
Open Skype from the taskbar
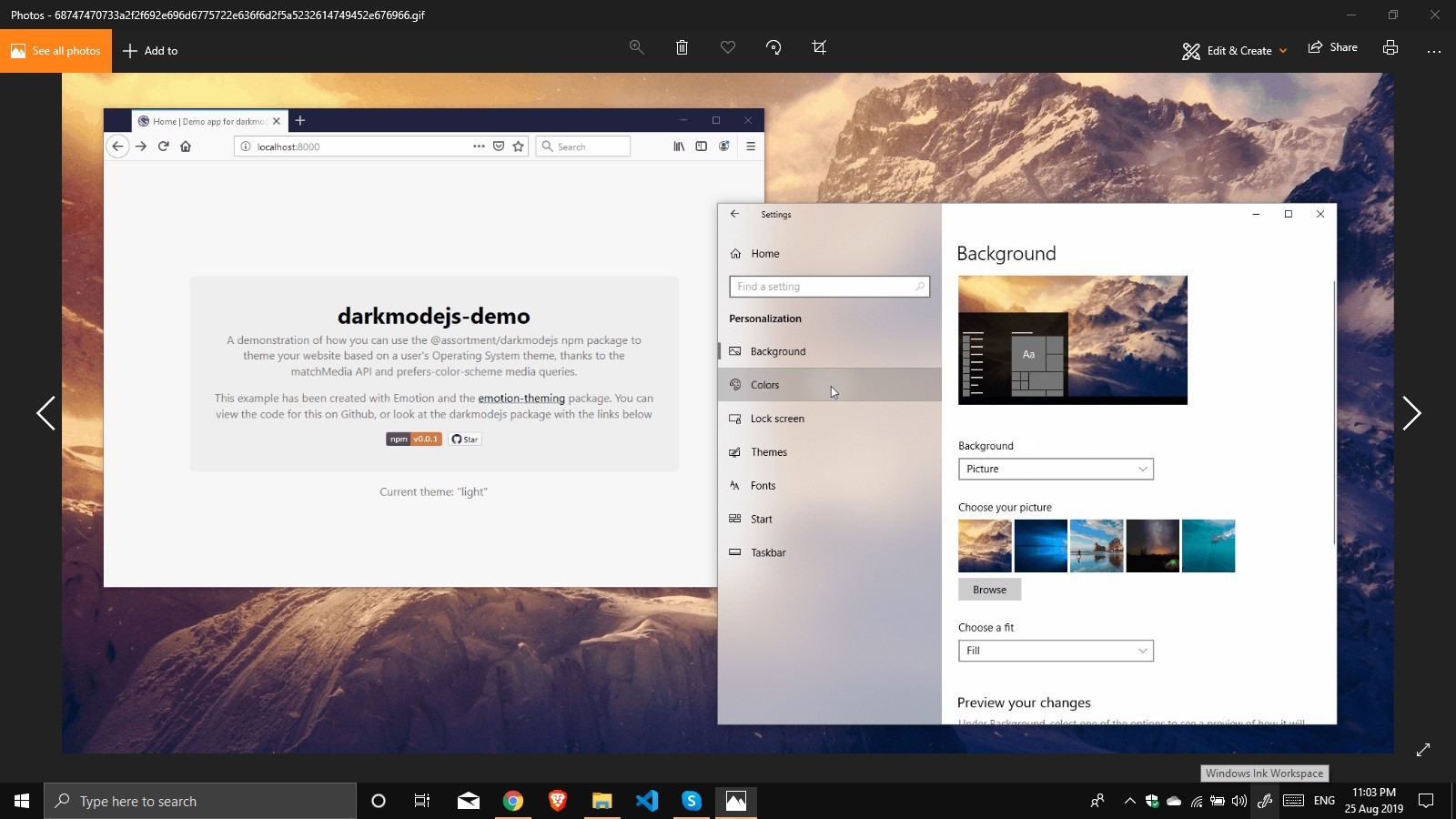(x=692, y=801)
